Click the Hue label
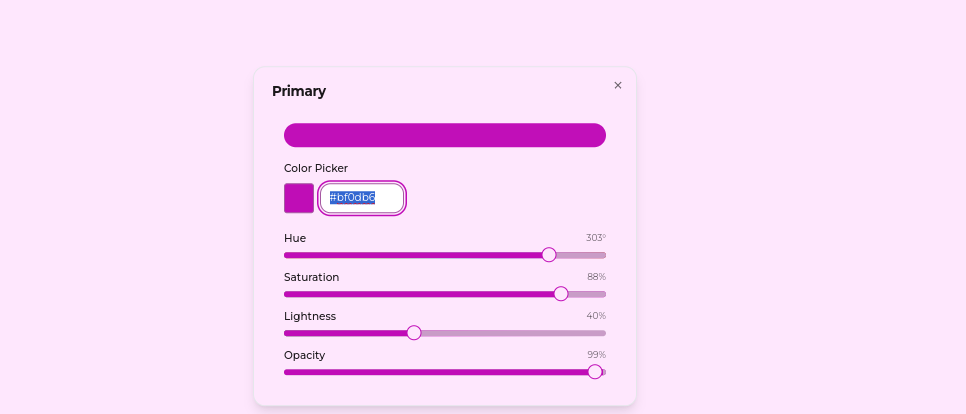 point(295,238)
